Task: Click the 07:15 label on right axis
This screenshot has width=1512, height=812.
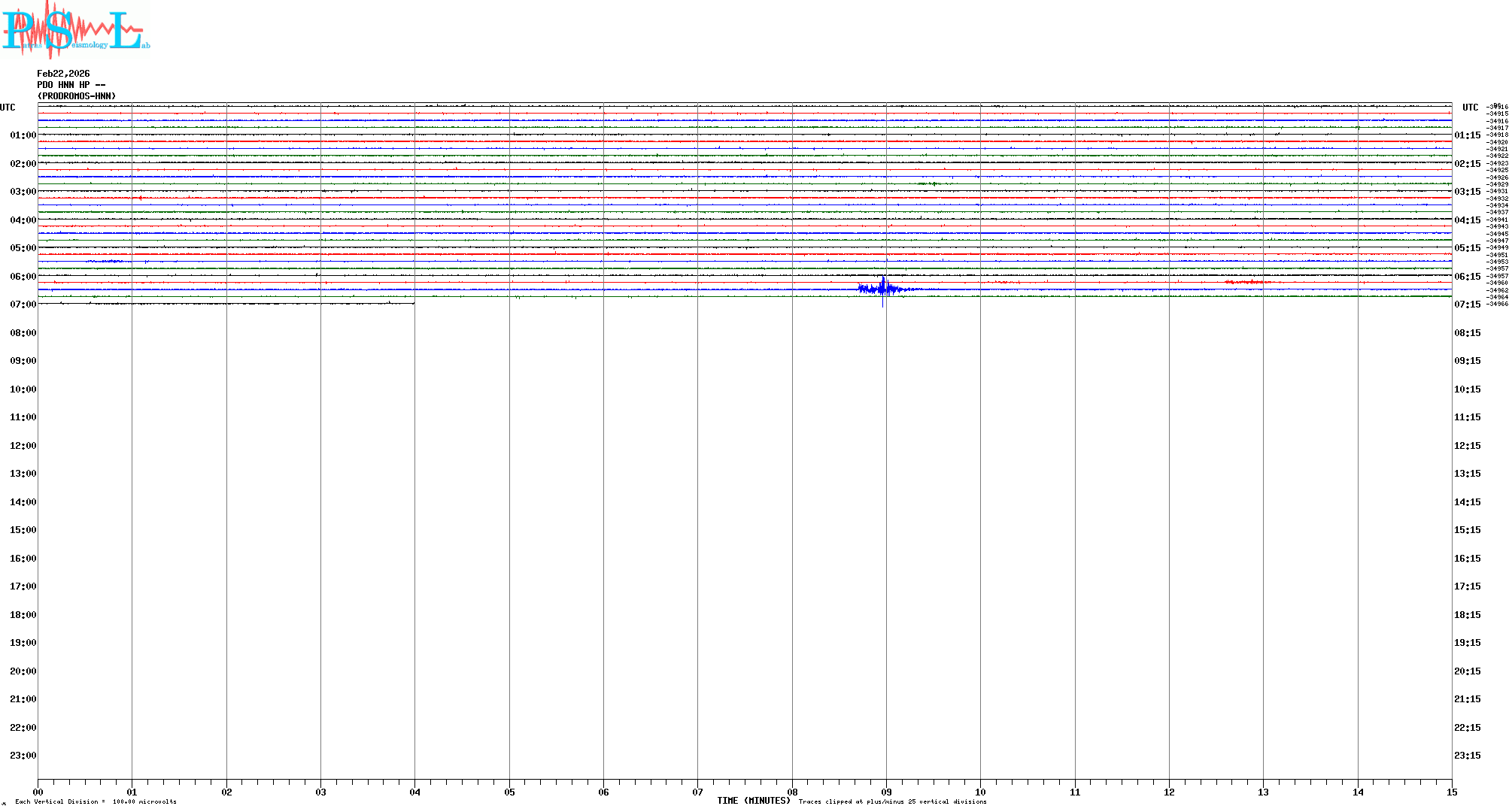Action: (1467, 304)
